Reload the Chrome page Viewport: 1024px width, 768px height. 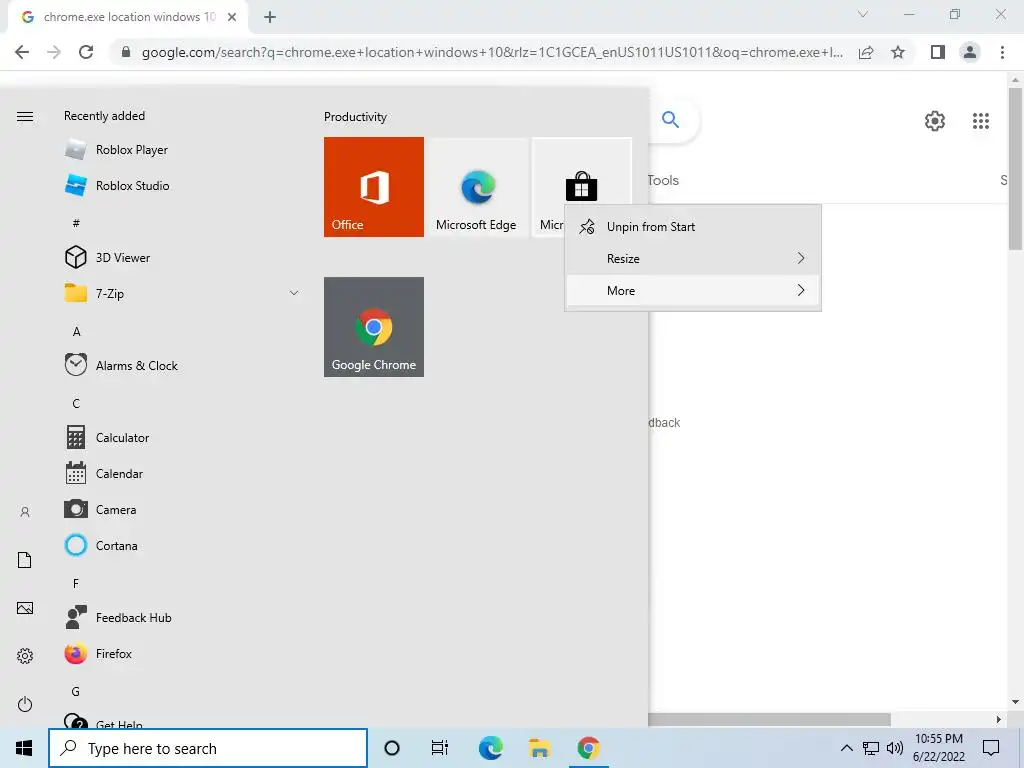point(86,52)
